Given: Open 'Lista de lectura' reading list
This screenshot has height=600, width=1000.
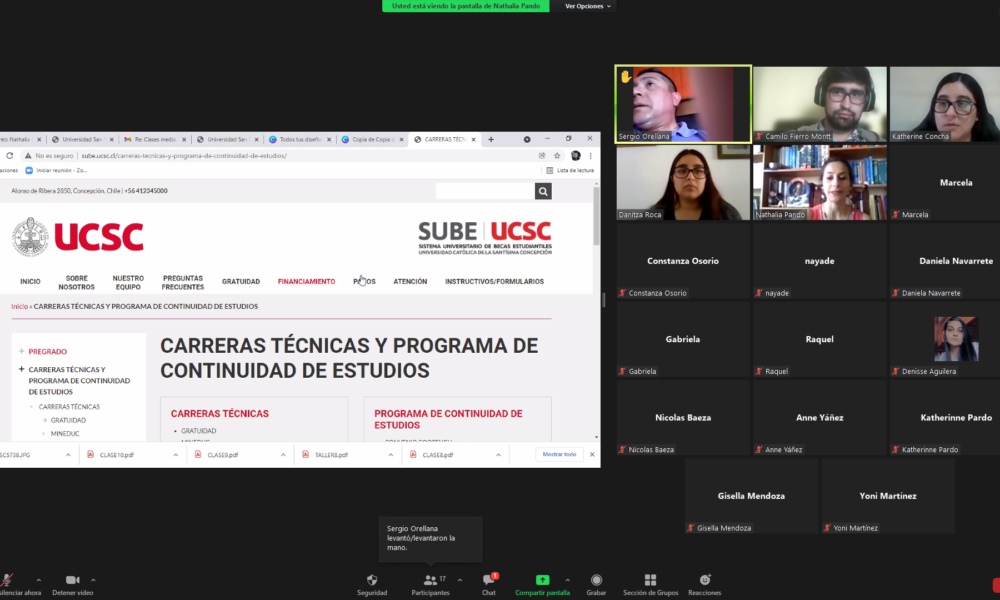Looking at the screenshot, I should click(x=570, y=170).
